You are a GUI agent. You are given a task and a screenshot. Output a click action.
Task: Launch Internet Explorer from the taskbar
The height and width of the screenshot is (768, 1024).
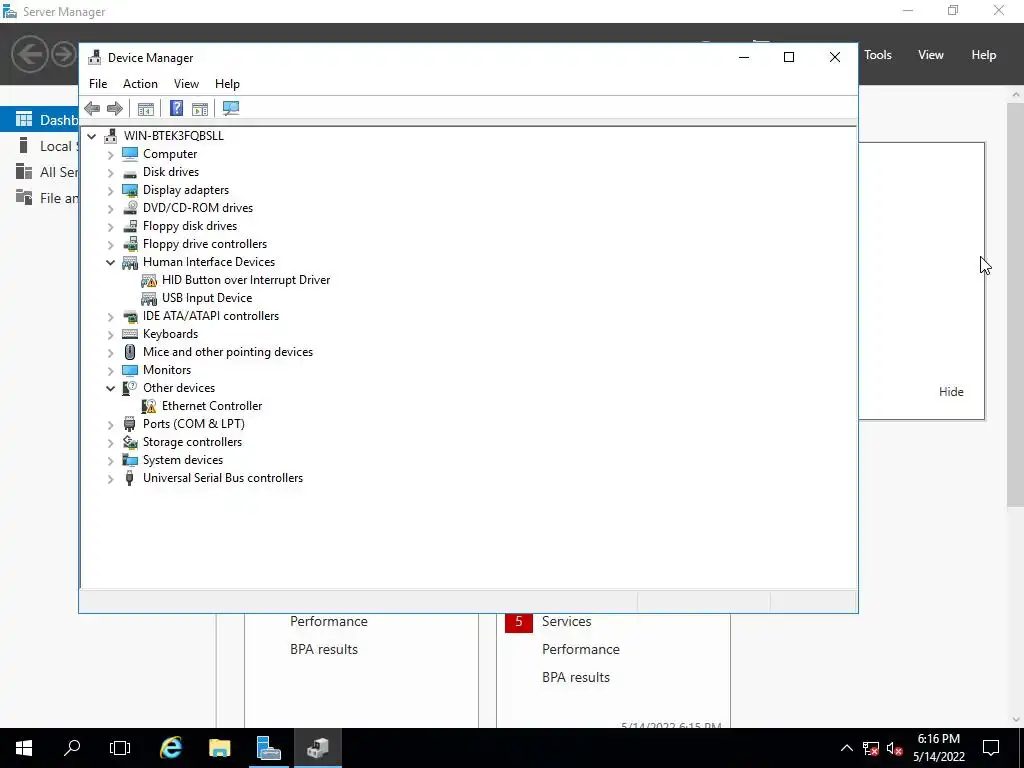[x=171, y=748]
